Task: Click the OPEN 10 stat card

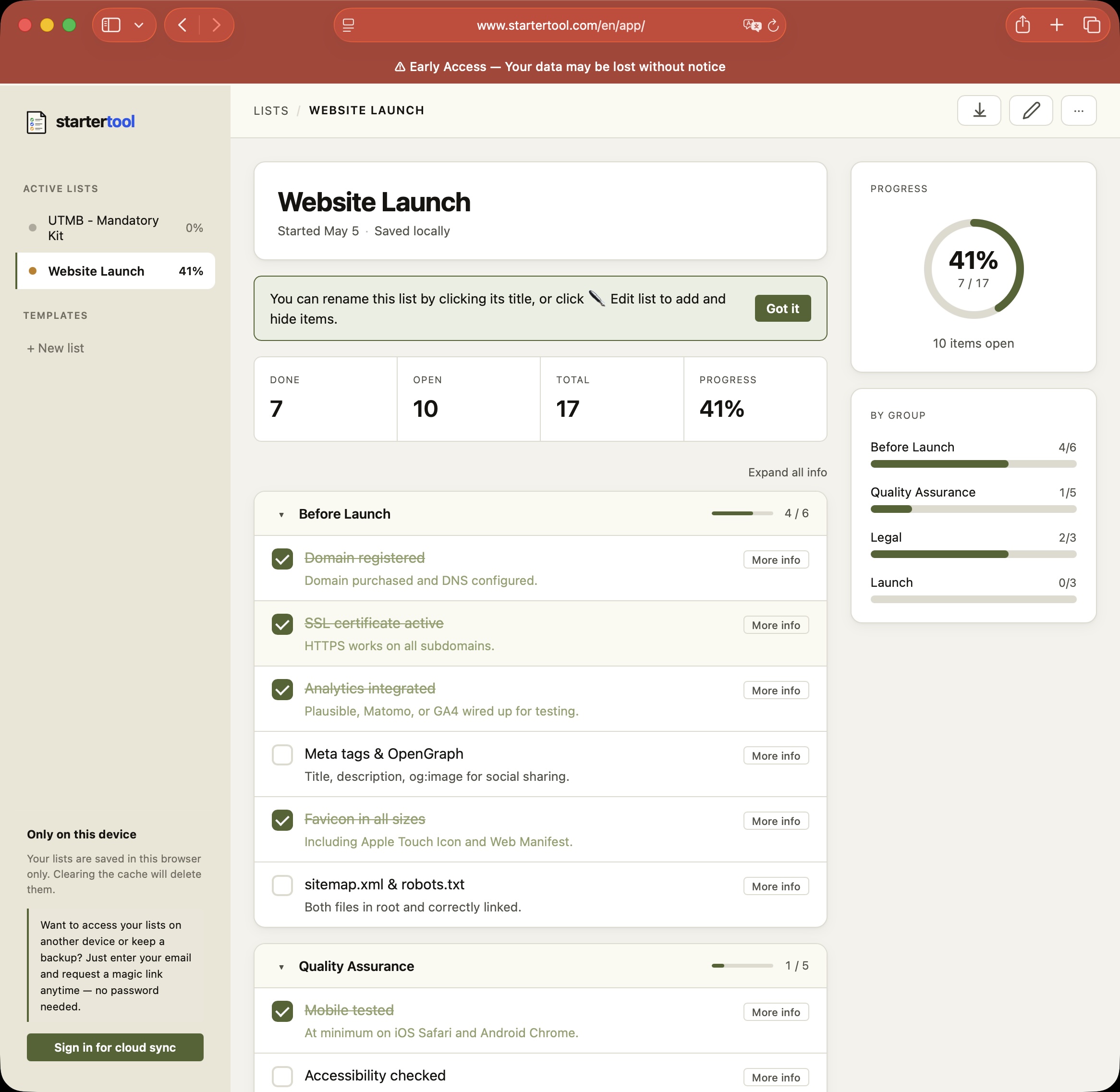Action: coord(469,399)
